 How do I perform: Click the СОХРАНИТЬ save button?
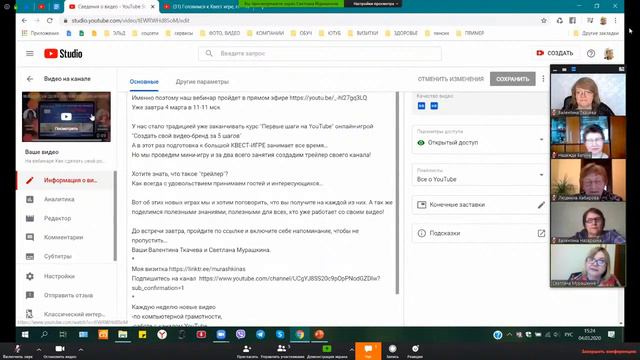(513, 79)
